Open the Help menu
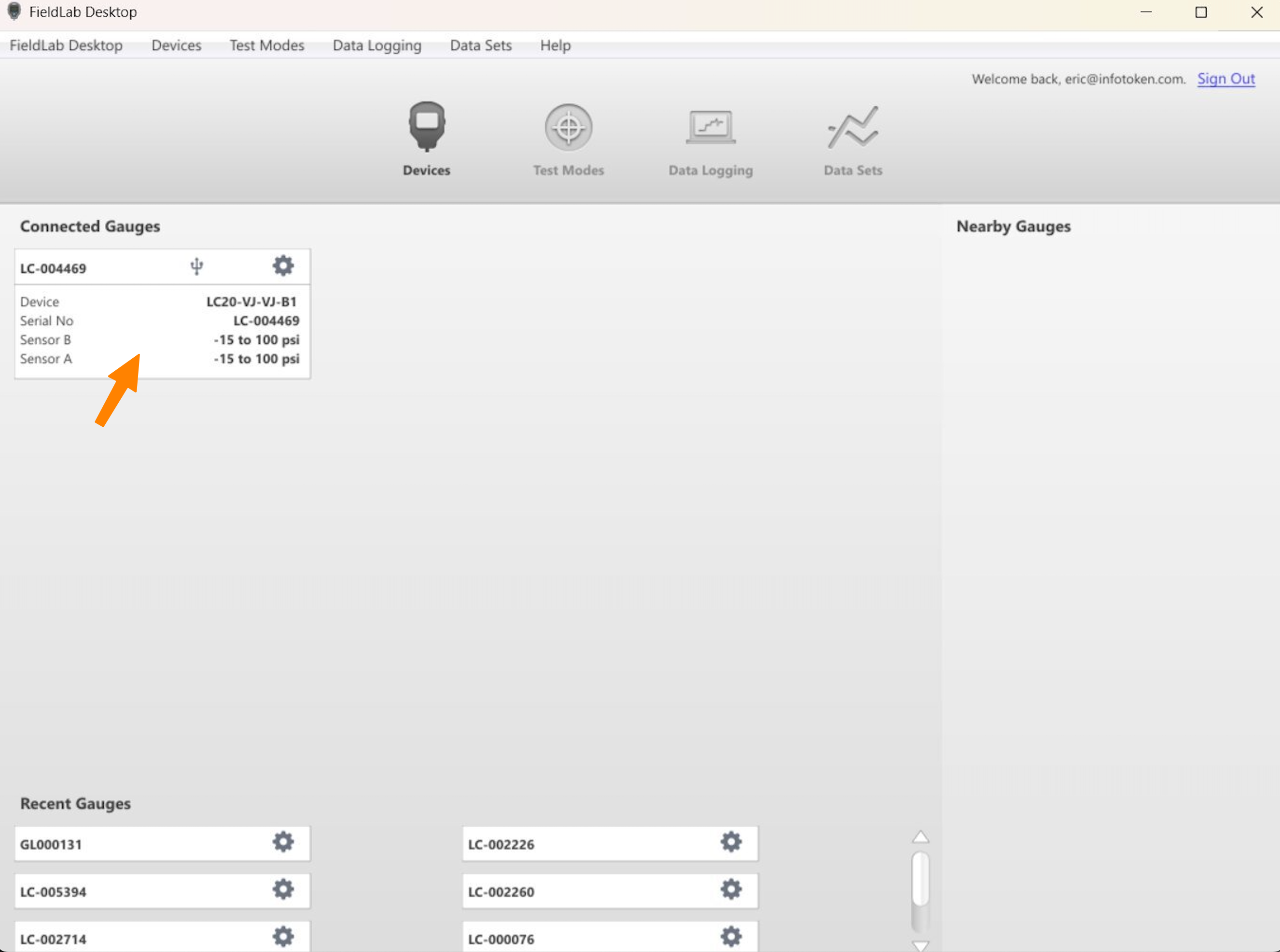1280x952 pixels. click(x=556, y=45)
